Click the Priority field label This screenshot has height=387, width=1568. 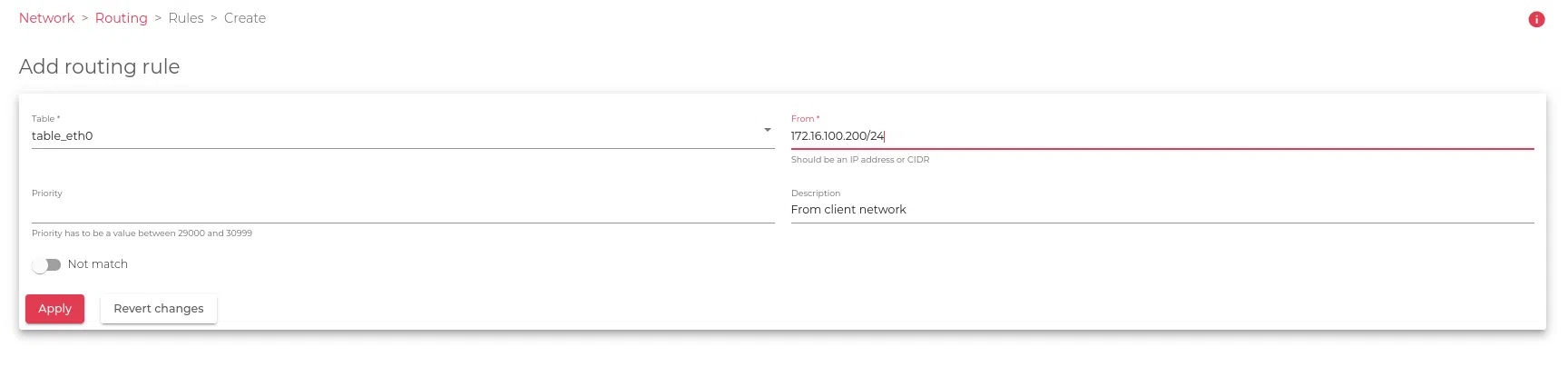click(x=47, y=193)
